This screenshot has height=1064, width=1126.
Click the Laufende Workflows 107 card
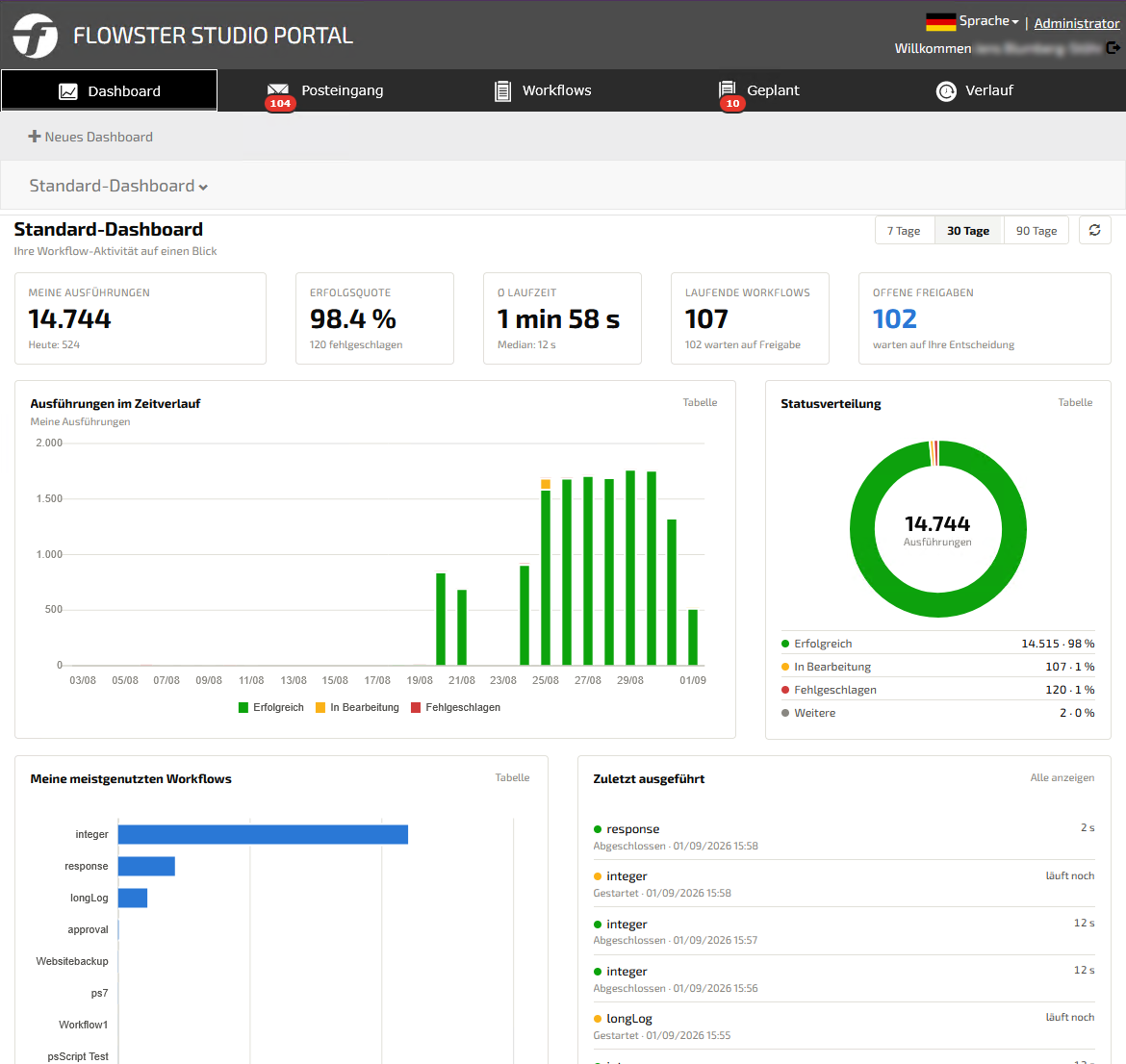pyautogui.click(x=750, y=318)
